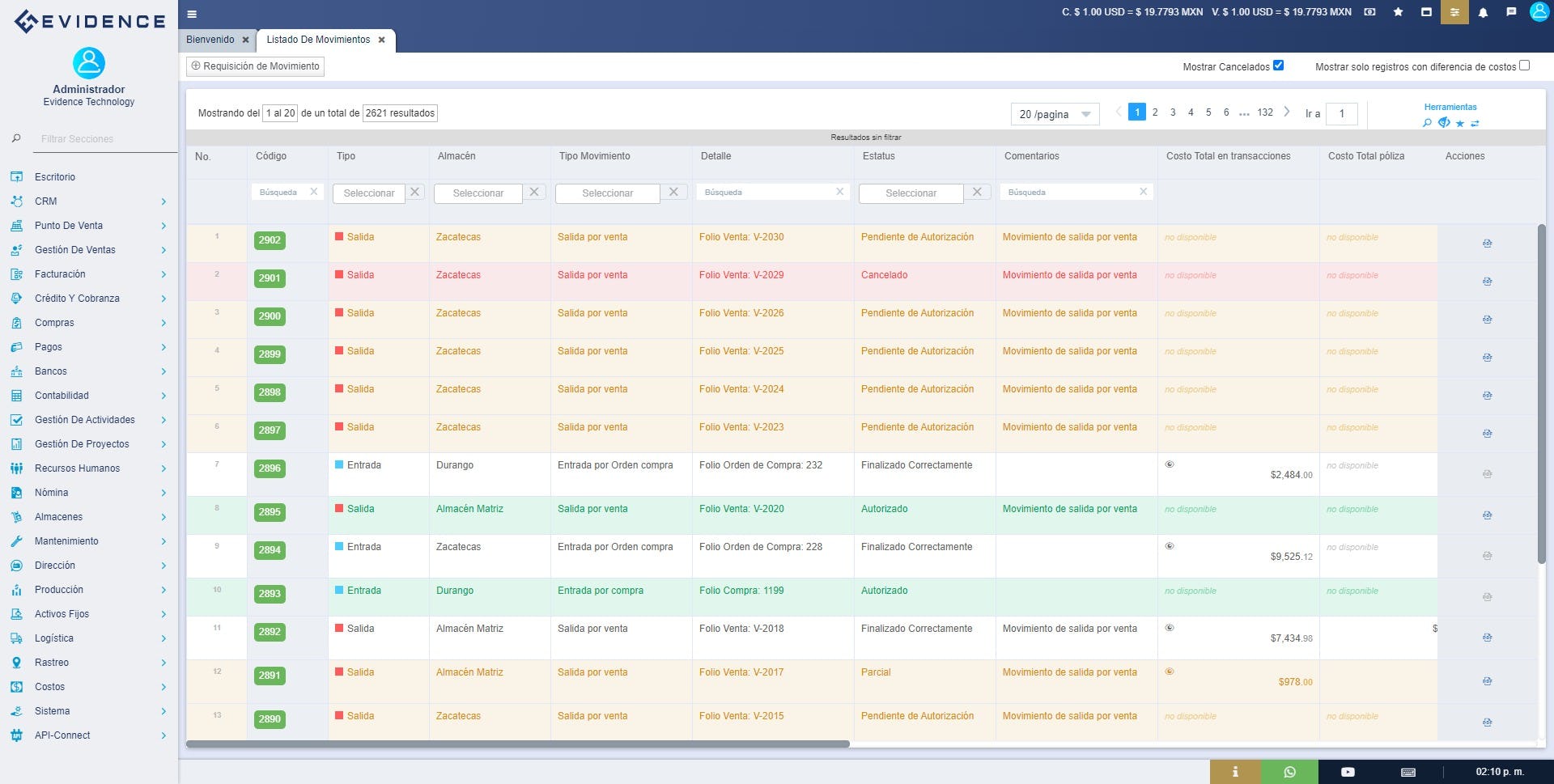Open the YouTube icon in the bottom bar
1554x784 pixels.
coord(1348,772)
